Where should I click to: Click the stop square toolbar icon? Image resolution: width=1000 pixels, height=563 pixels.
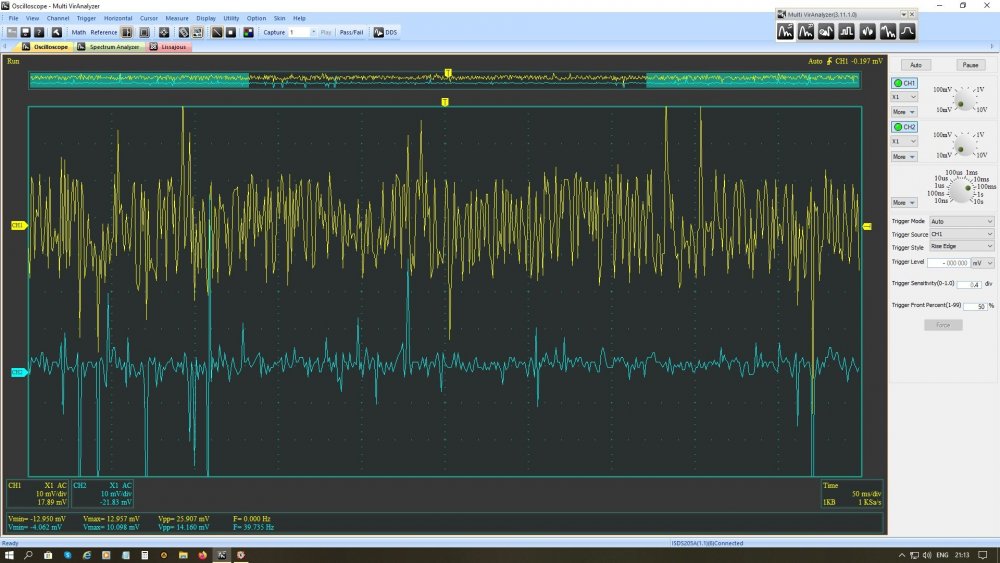pyautogui.click(x=230, y=32)
